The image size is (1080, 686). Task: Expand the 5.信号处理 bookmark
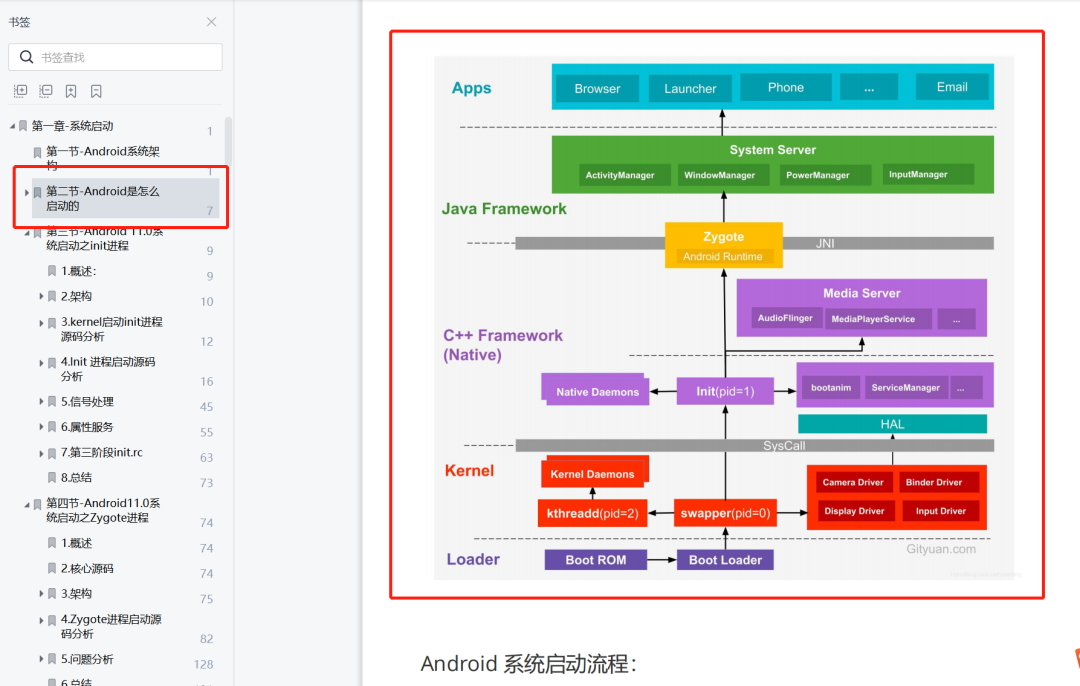coord(41,402)
